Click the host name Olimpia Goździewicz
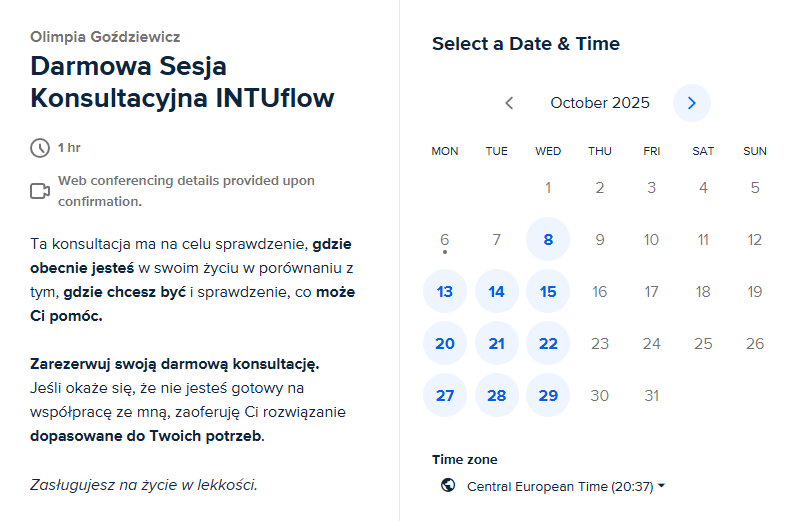 click(x=105, y=37)
